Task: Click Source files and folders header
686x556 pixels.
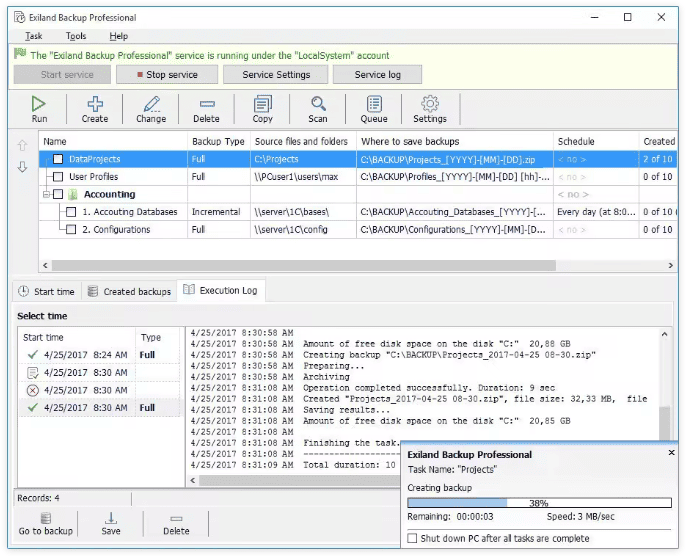Action: tap(303, 141)
